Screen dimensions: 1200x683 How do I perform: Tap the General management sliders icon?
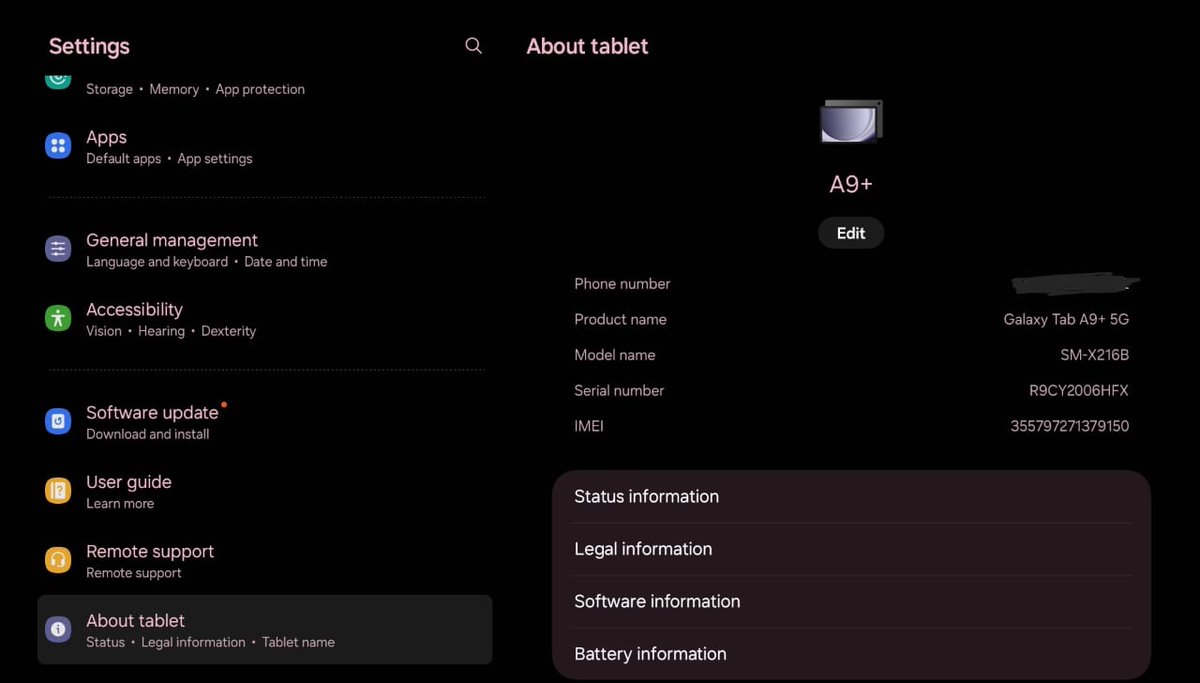pos(58,249)
